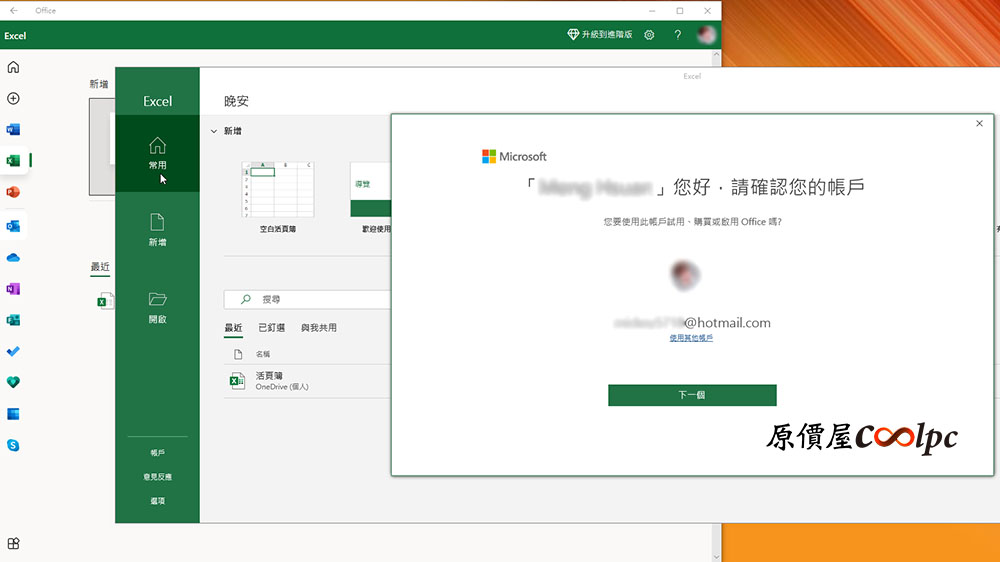Open Outlook from the Office sidebar
The height and width of the screenshot is (562, 1000).
(13, 226)
